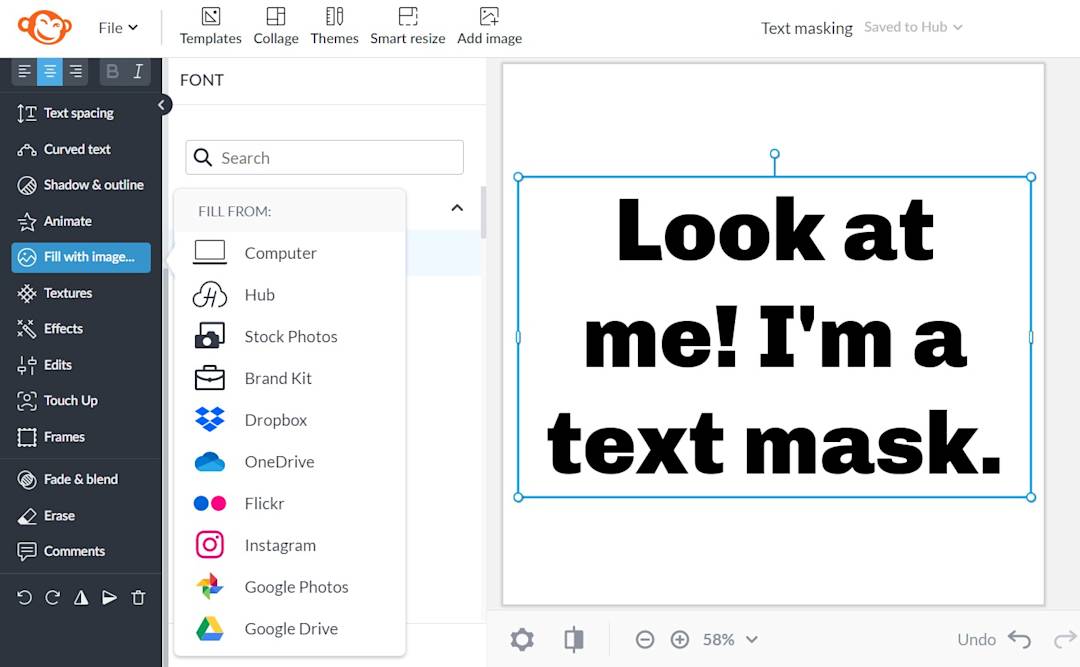Click the Undo button
Image resolution: width=1080 pixels, height=667 pixels.
994,639
